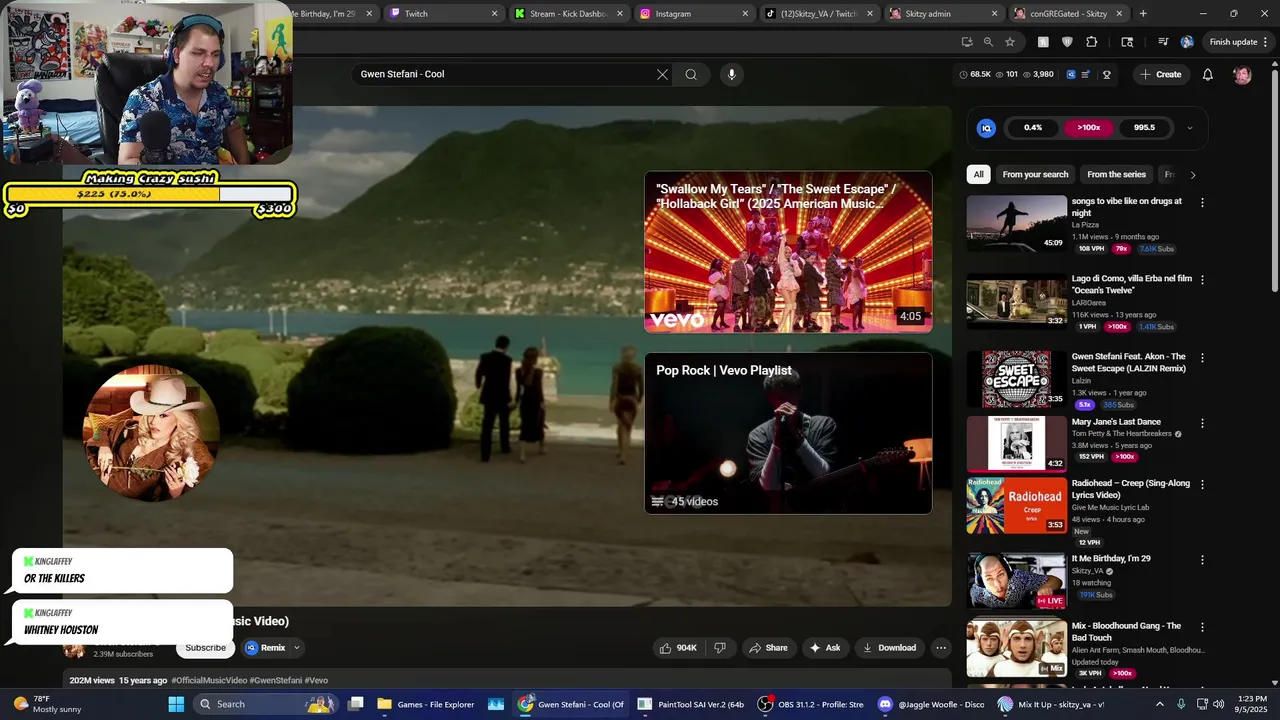Open the Remix dropdown arrow
The image size is (1280, 720).
pyautogui.click(x=297, y=648)
